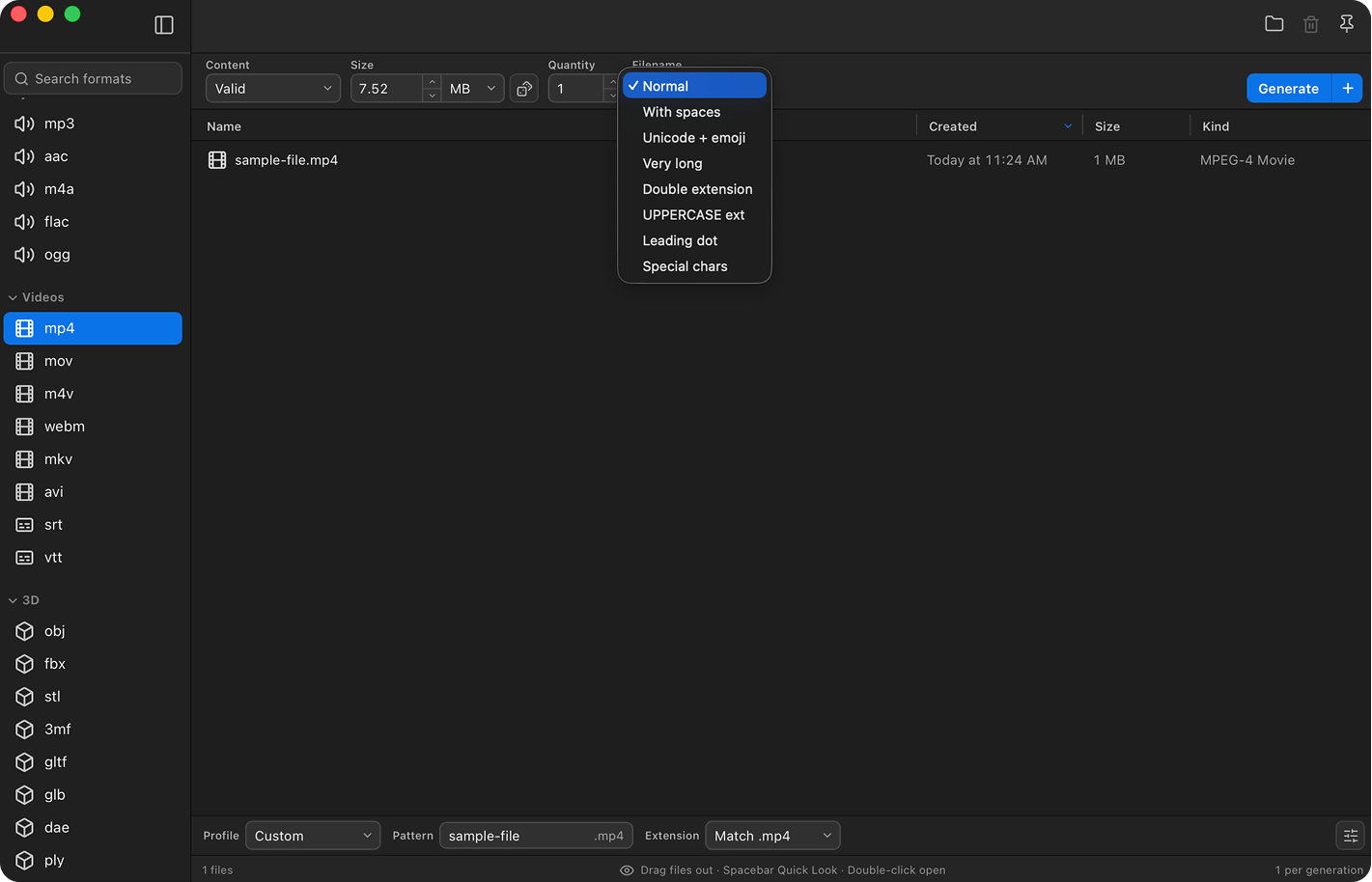The width and height of the screenshot is (1372, 882).
Task: Select the dae 3D format
Action: [93, 828]
